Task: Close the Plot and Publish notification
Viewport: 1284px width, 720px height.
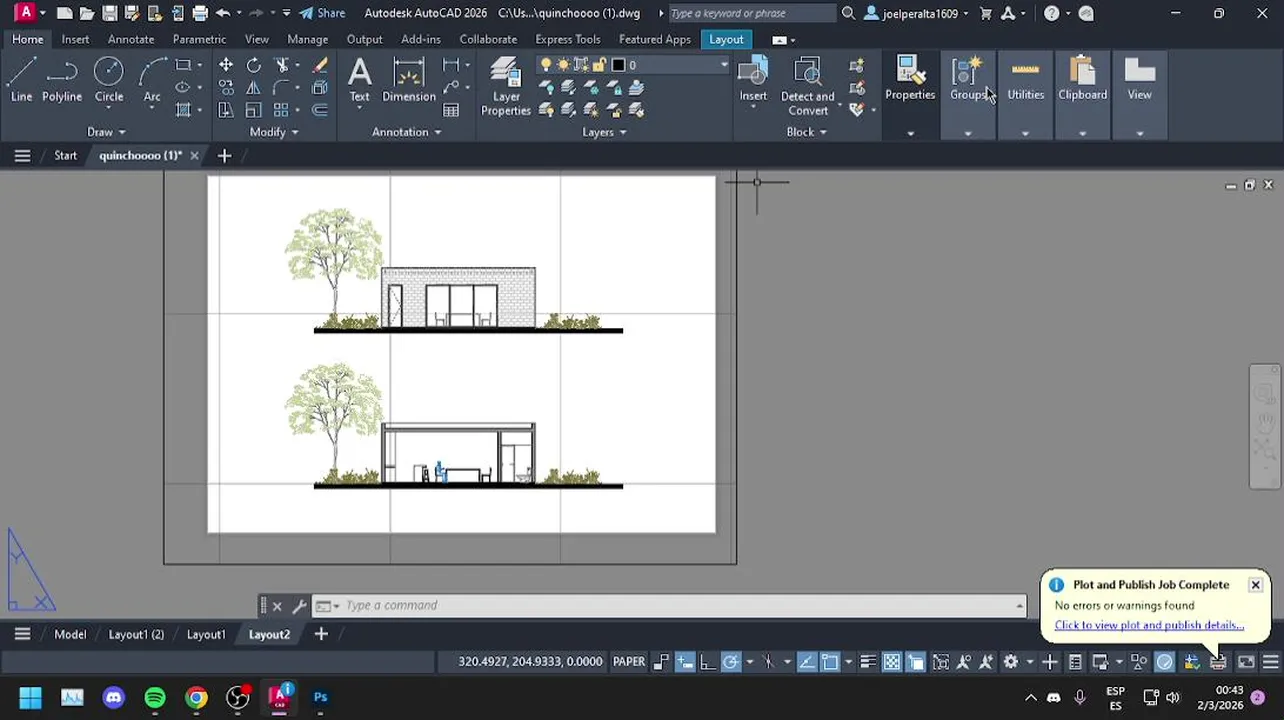Action: [x=1255, y=585]
